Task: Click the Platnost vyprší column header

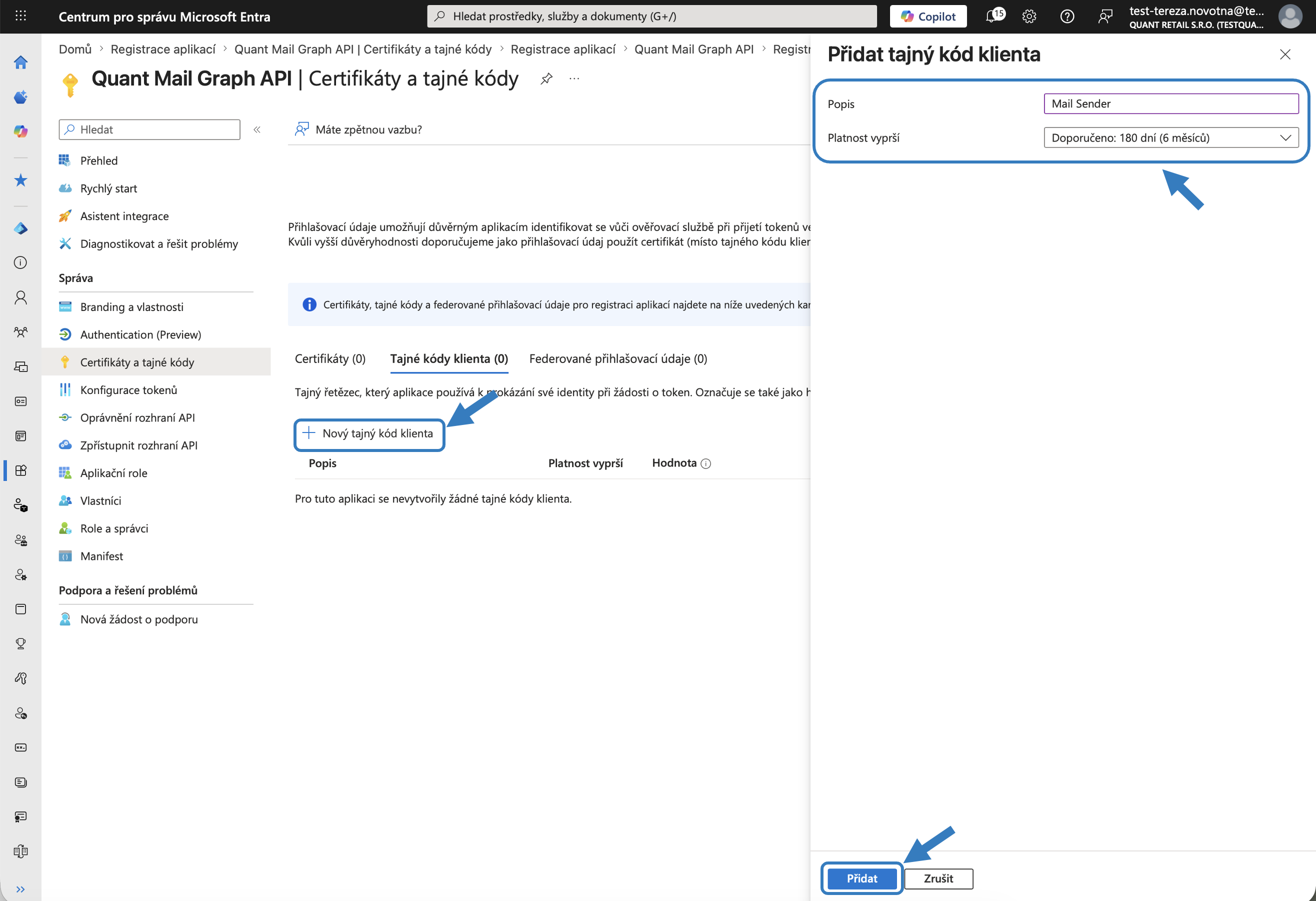Action: point(585,464)
